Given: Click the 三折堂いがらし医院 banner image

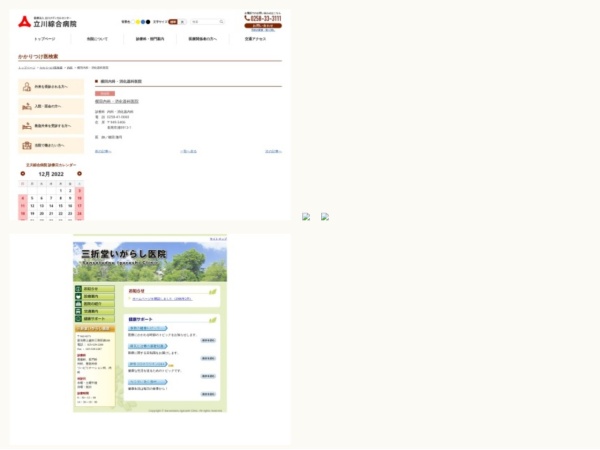Looking at the screenshot, I should 150,262.
